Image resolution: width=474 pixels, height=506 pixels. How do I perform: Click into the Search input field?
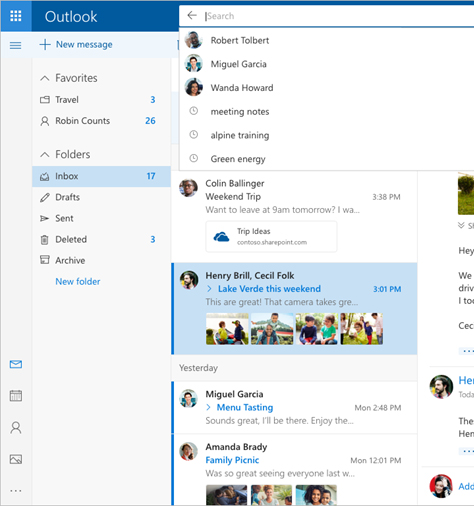338,16
